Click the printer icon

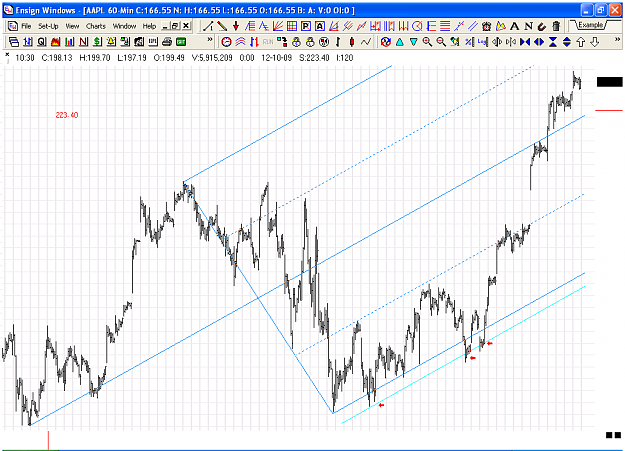click(x=167, y=41)
